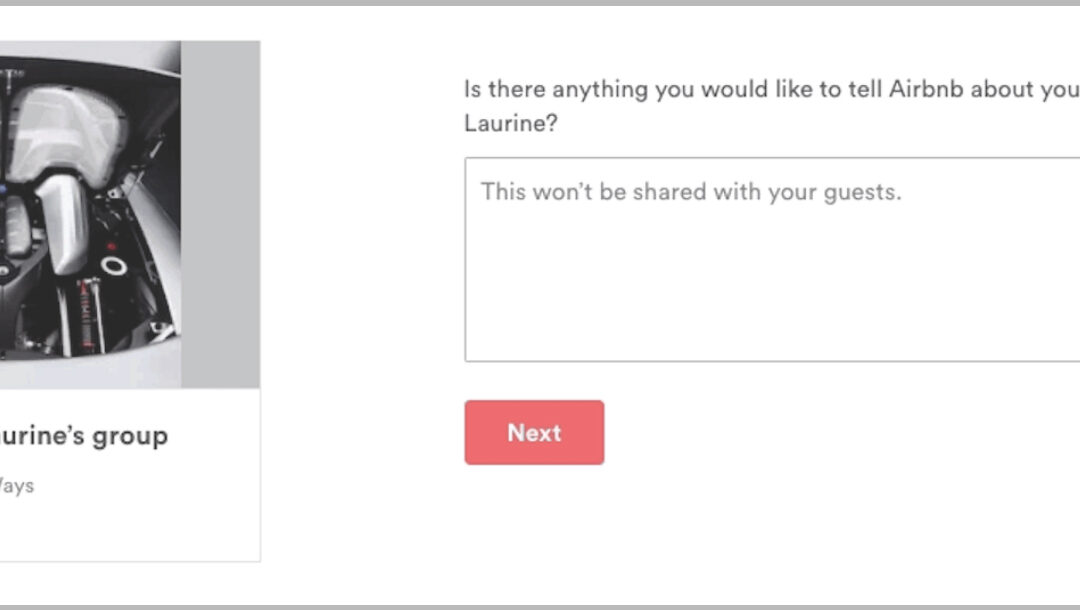The height and width of the screenshot is (610, 1080).
Task: Click the word "guests" in the placeholder
Action: coord(860,192)
